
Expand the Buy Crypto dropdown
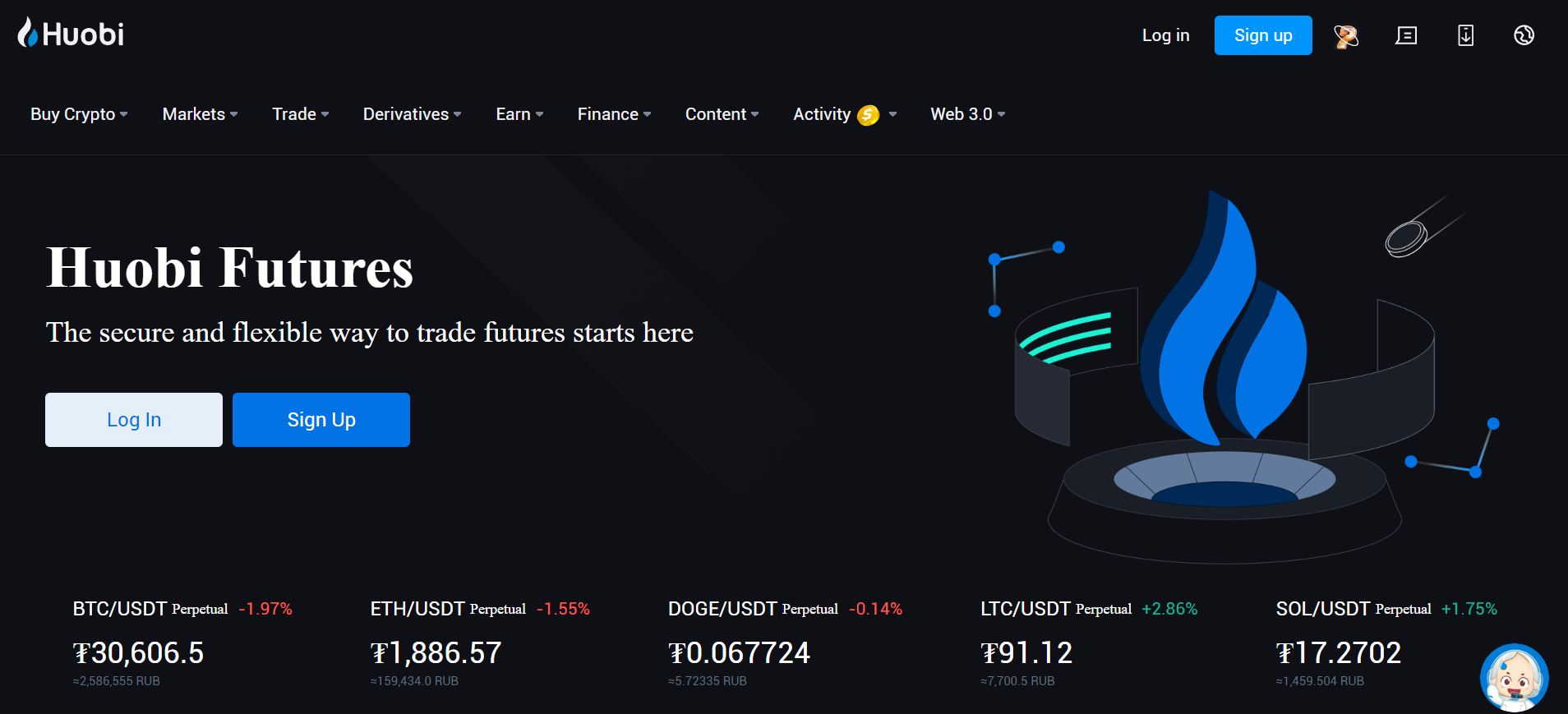[79, 114]
